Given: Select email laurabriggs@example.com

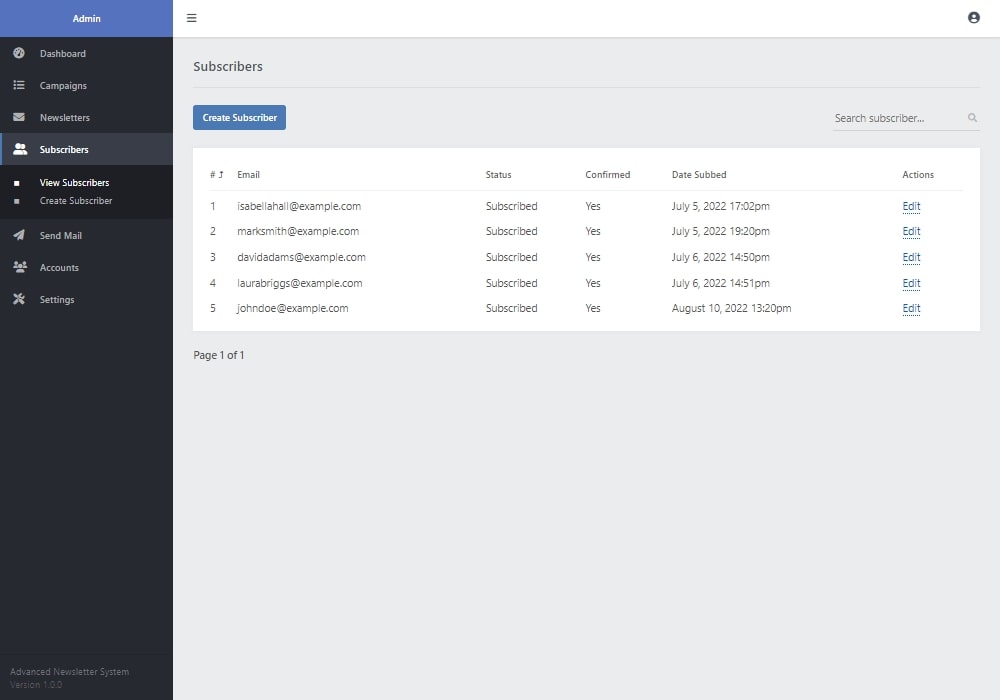Looking at the screenshot, I should tap(299, 283).
